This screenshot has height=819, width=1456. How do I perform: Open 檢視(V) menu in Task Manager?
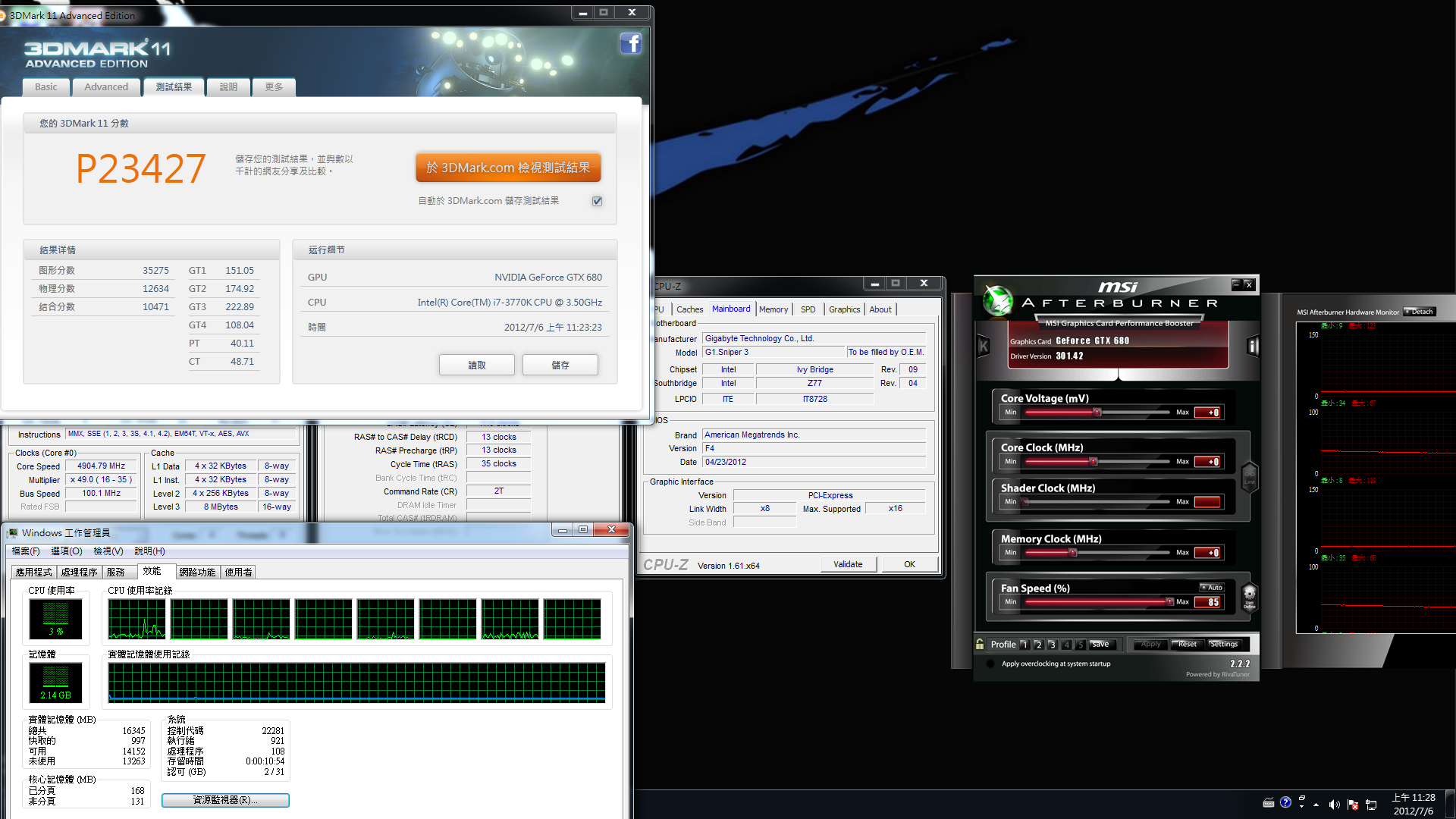point(108,551)
